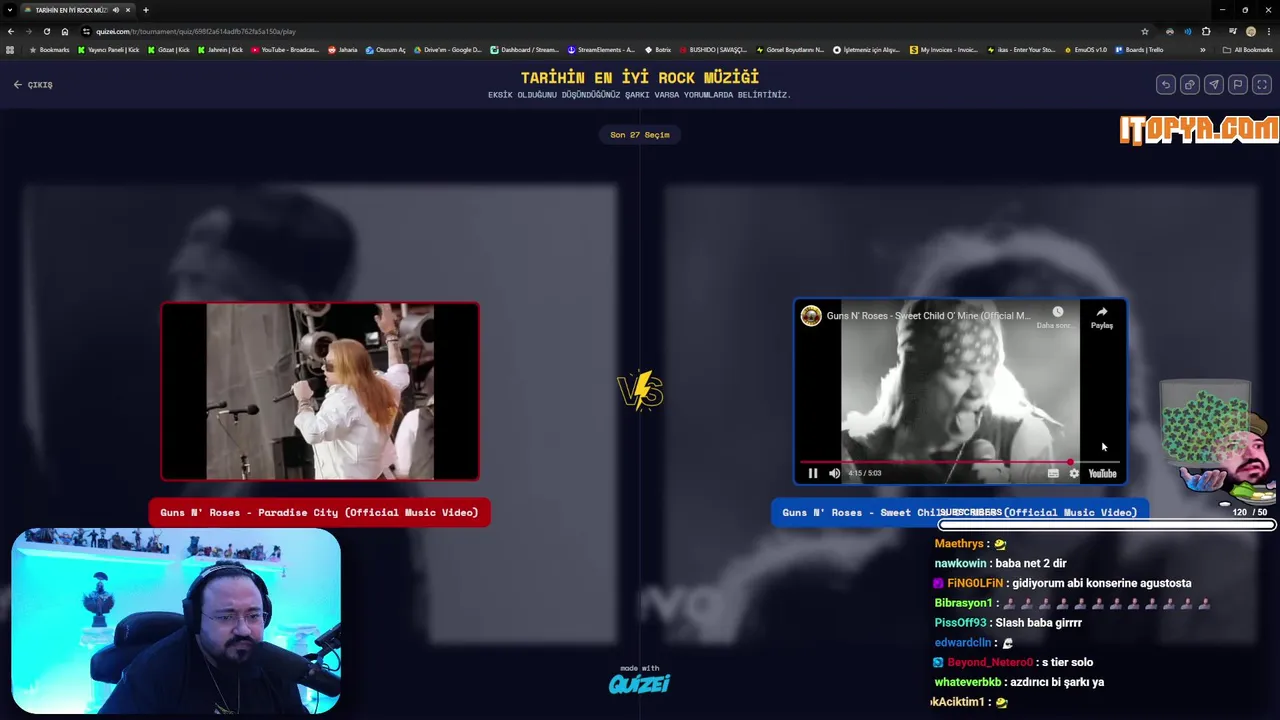Open the Apps grid icon in bookmarks bar
Screen dimensions: 1280x720
(10, 50)
